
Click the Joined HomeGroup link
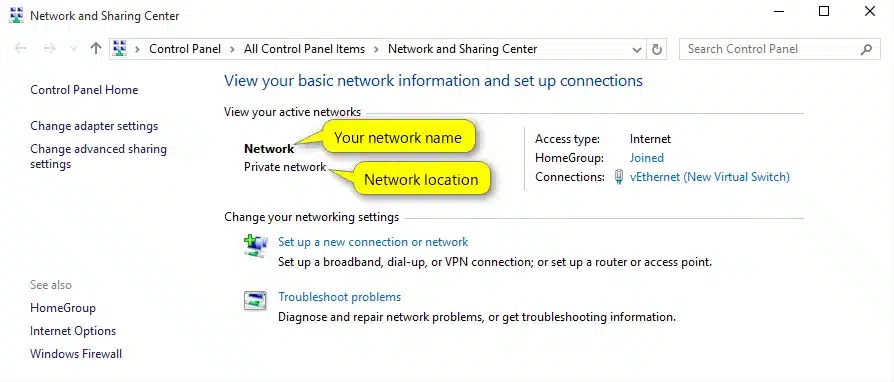[647, 157]
